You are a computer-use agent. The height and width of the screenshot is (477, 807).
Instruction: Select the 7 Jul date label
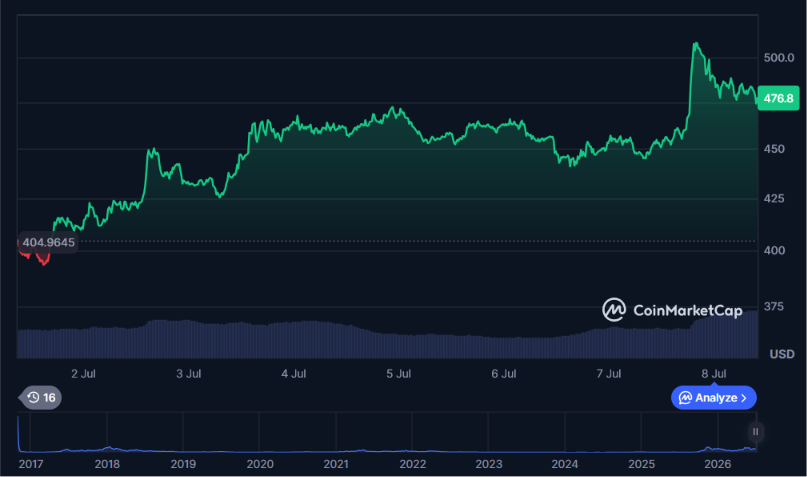(609, 374)
